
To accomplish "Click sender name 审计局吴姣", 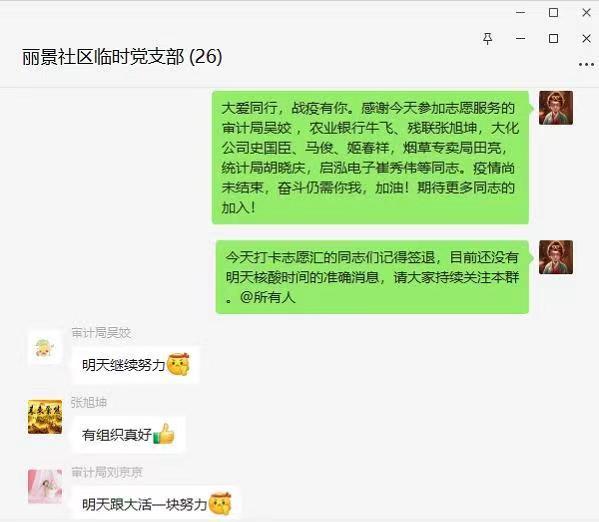I will click(x=101, y=333).
